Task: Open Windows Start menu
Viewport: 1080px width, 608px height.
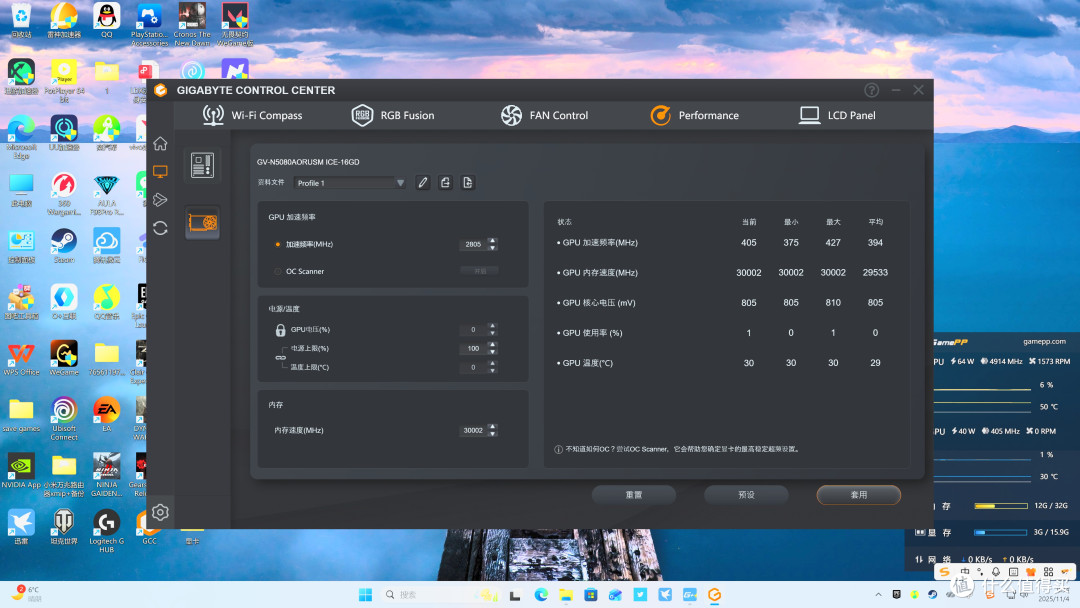Action: (x=365, y=595)
